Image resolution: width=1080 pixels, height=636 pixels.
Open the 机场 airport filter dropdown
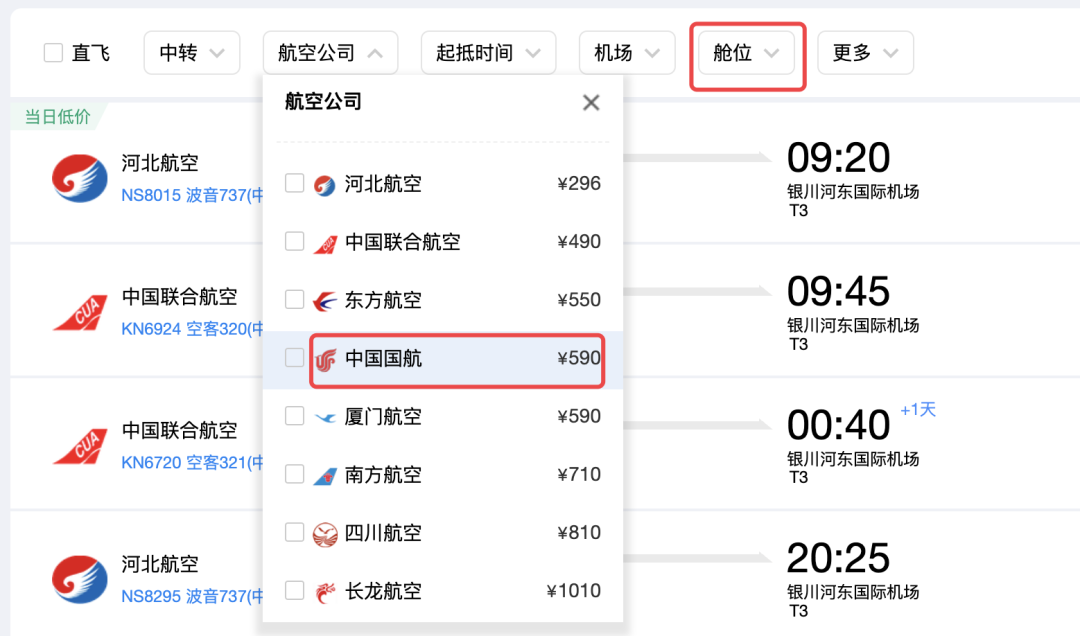[x=627, y=52]
